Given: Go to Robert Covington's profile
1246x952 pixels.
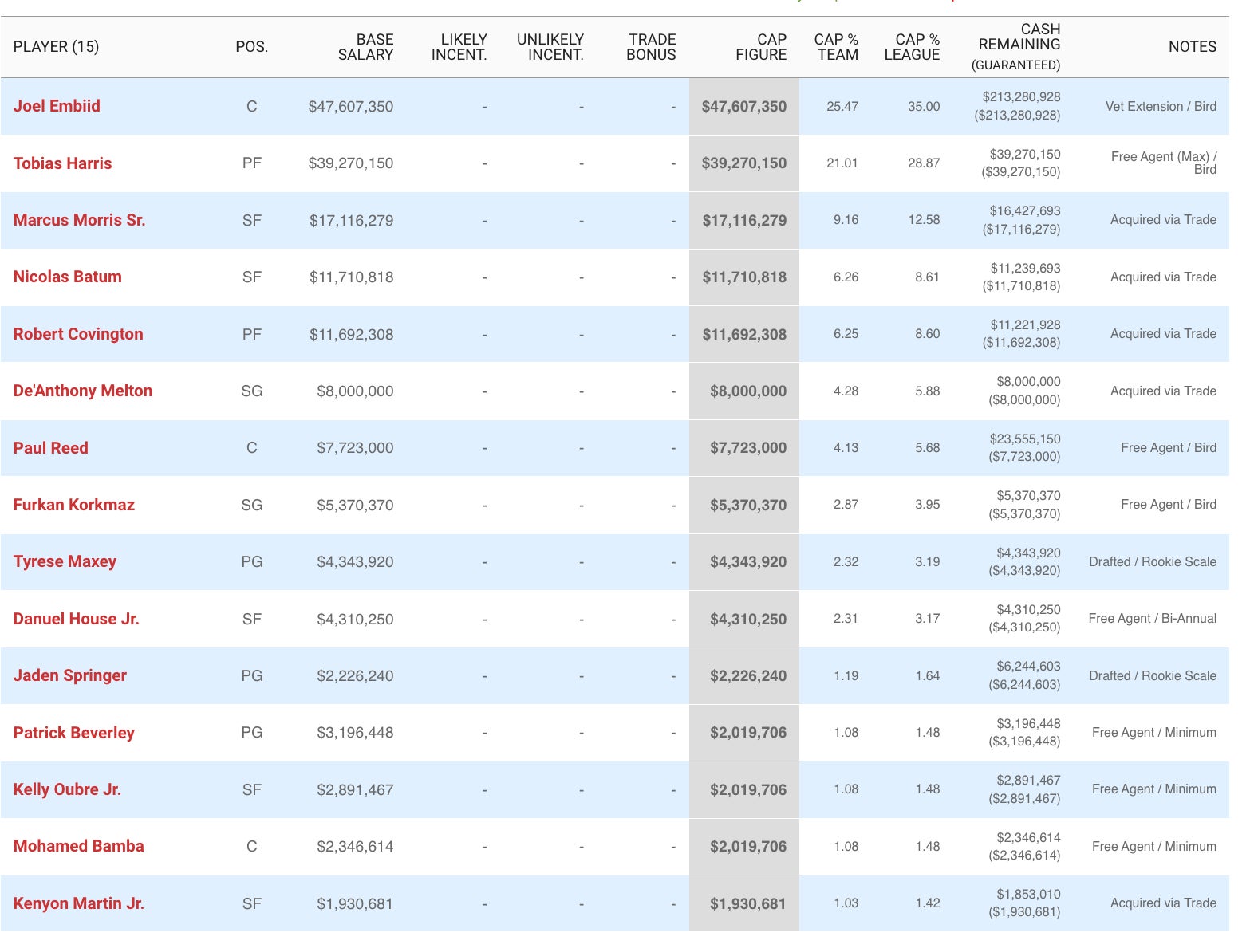Looking at the screenshot, I should [78, 334].
